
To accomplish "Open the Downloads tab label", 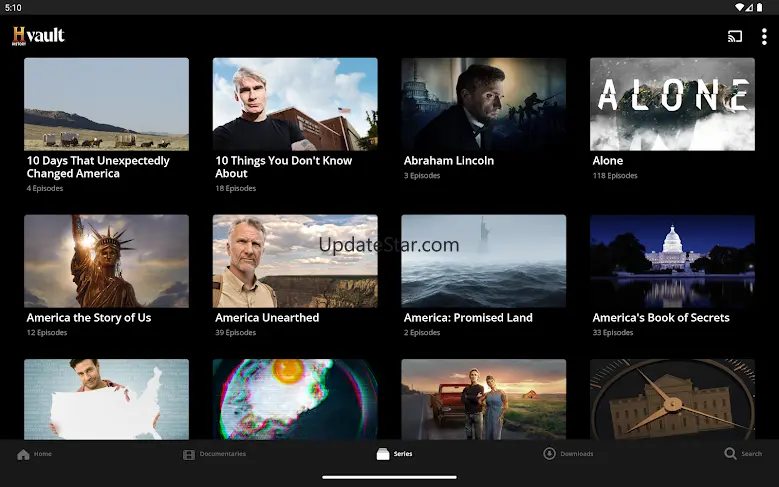I will [x=577, y=454].
